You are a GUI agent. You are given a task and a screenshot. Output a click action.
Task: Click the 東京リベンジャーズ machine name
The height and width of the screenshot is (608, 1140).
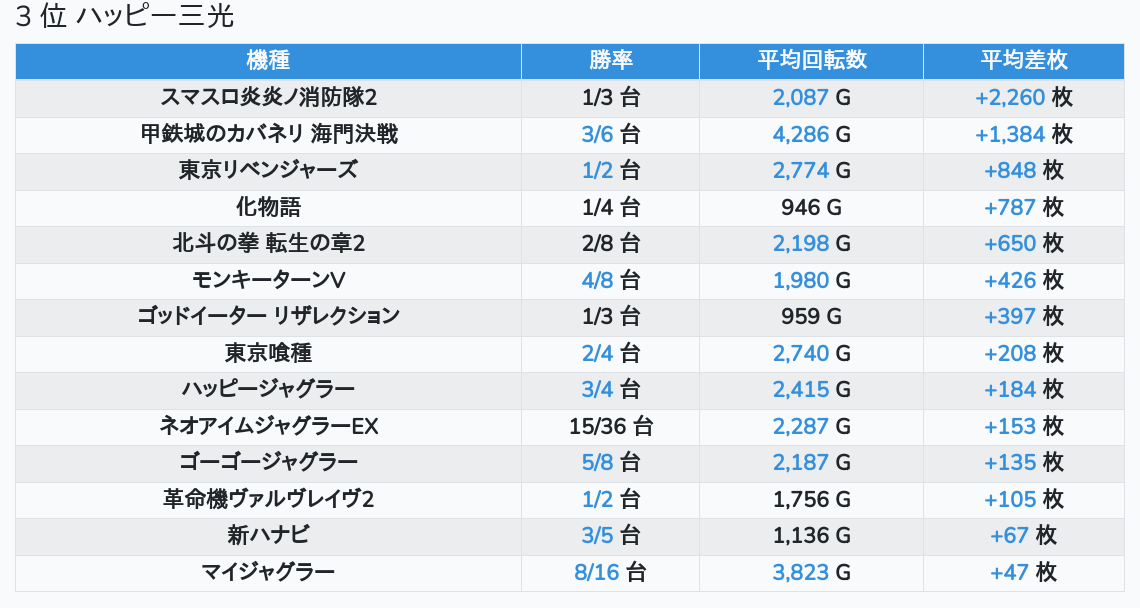(x=268, y=170)
